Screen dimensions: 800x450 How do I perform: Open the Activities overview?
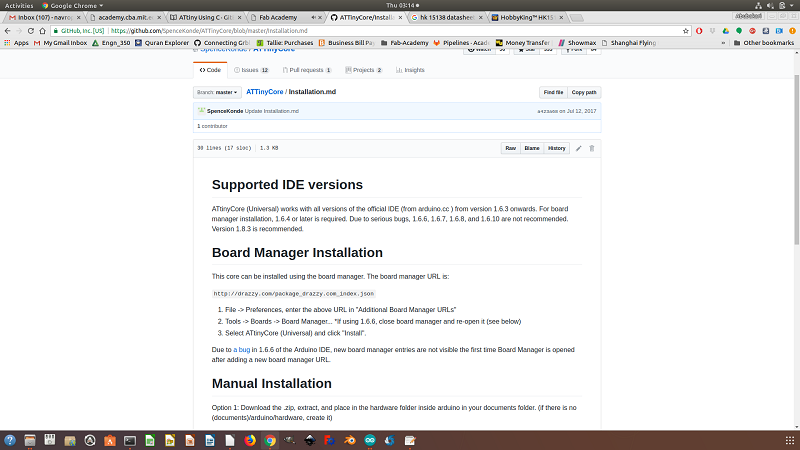[19, 6]
